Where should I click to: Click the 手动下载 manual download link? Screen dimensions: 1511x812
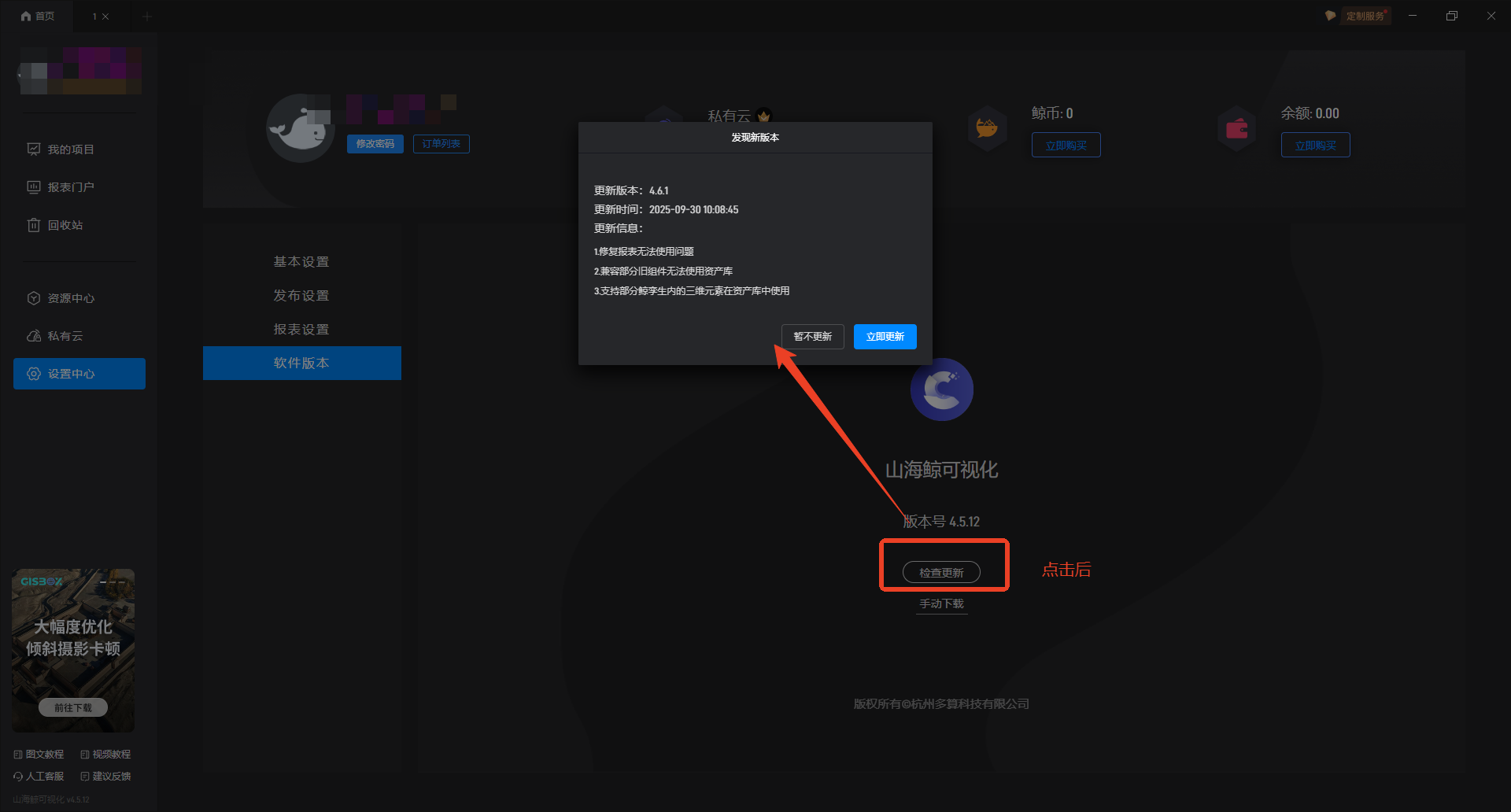click(x=941, y=603)
